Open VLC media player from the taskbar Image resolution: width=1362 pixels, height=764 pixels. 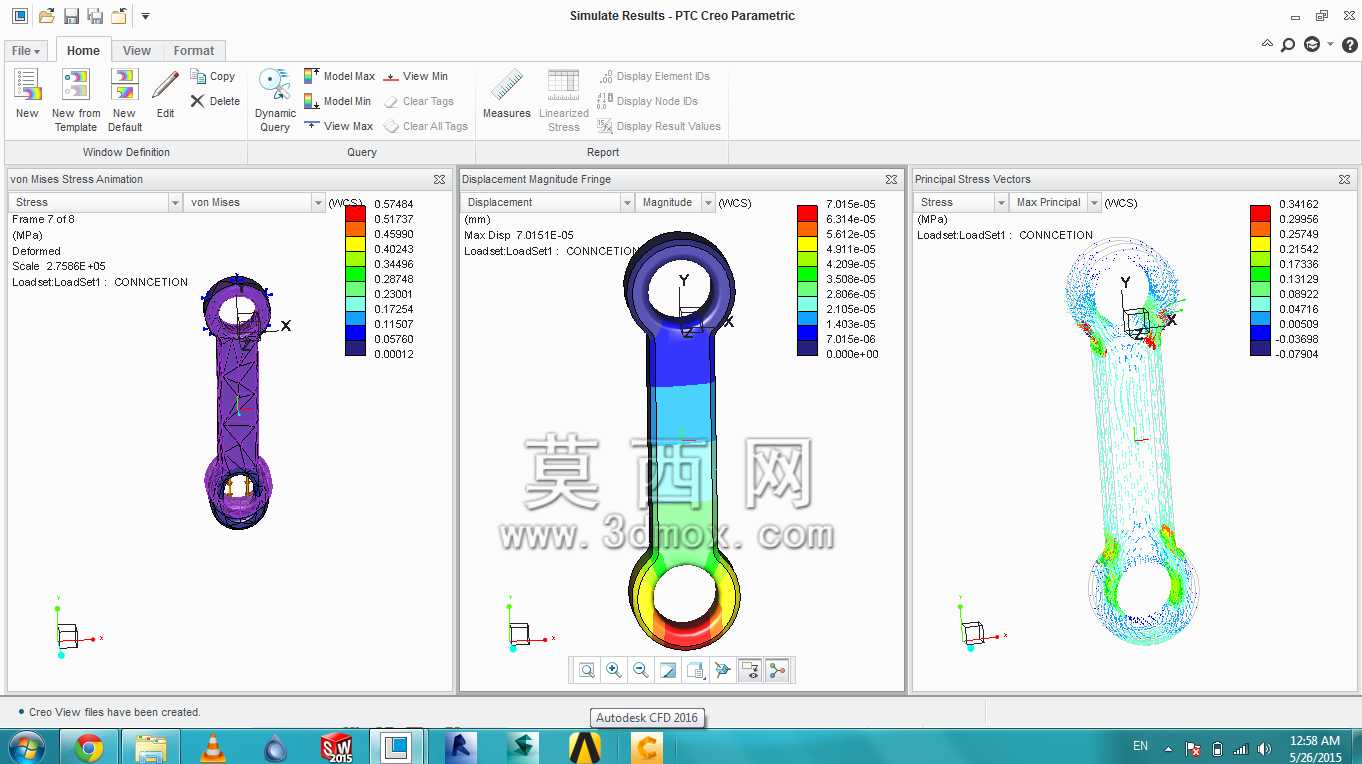tap(212, 746)
